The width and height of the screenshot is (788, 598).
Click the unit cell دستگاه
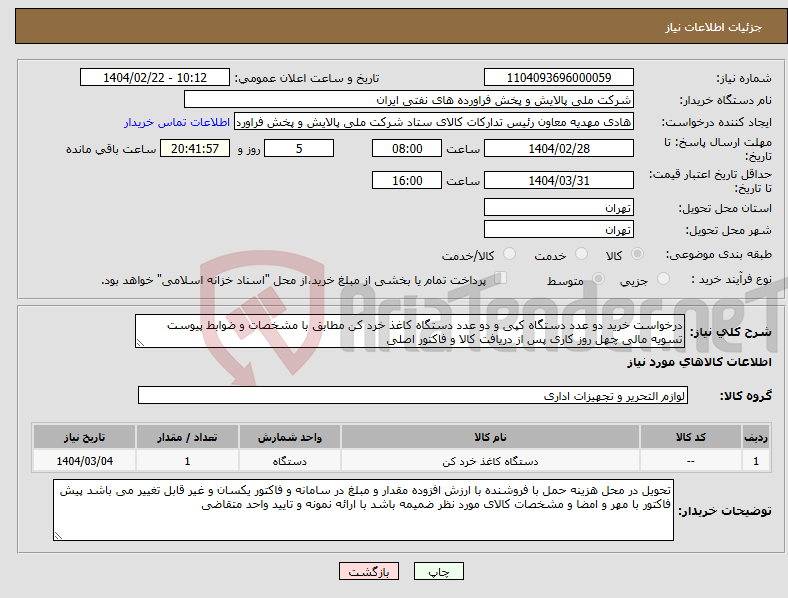tap(290, 461)
